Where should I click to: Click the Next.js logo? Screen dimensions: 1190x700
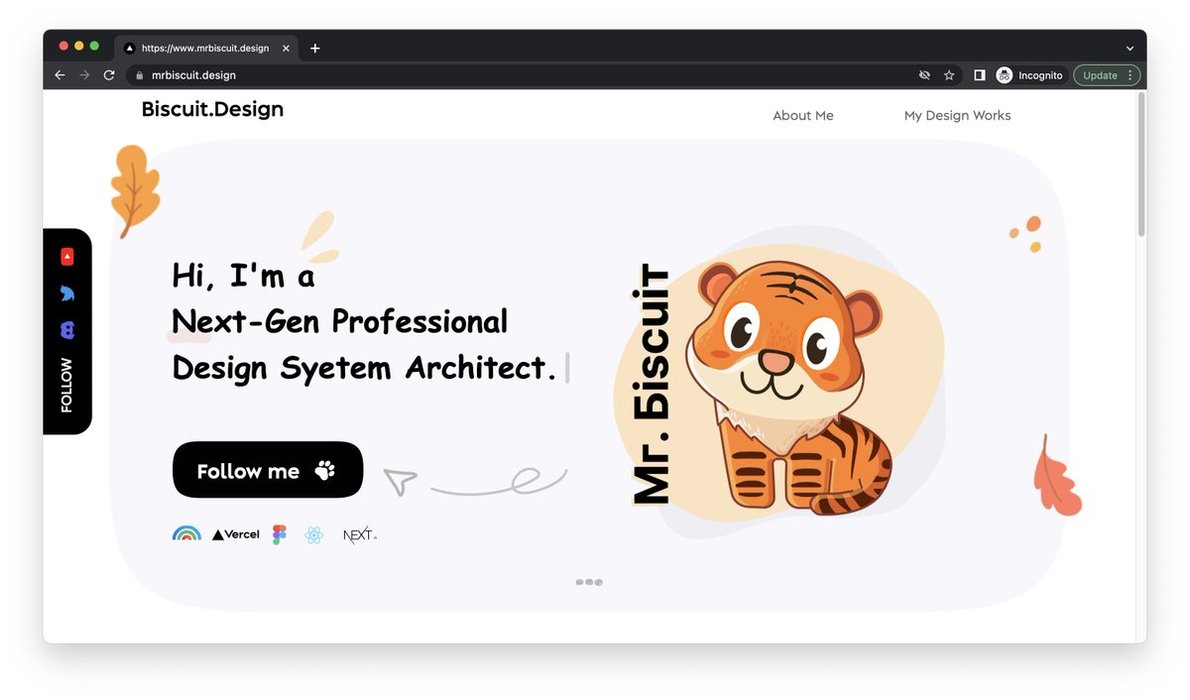[359, 534]
